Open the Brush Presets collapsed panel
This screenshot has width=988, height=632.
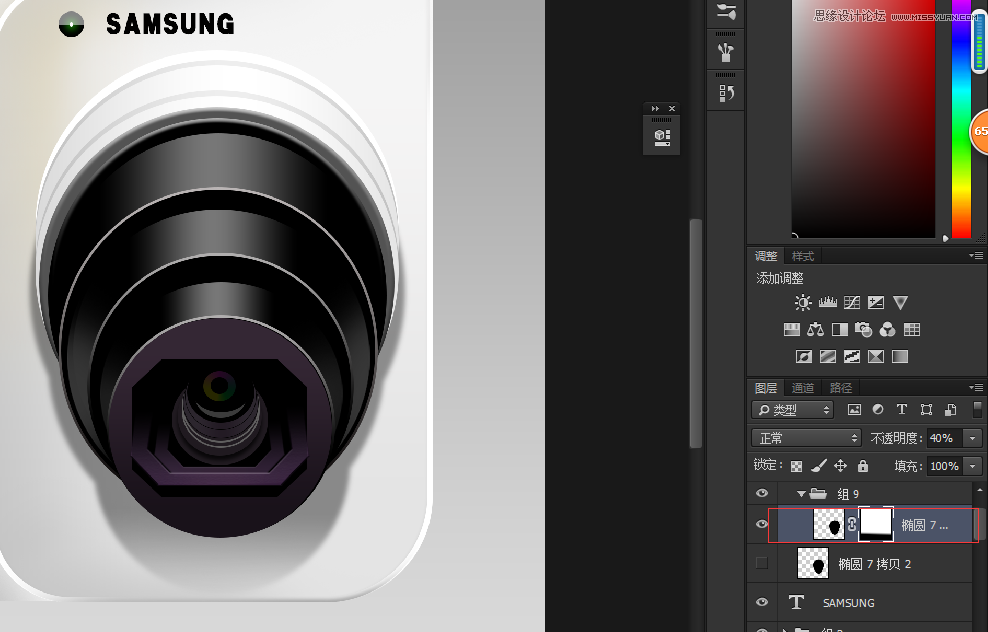coord(726,10)
